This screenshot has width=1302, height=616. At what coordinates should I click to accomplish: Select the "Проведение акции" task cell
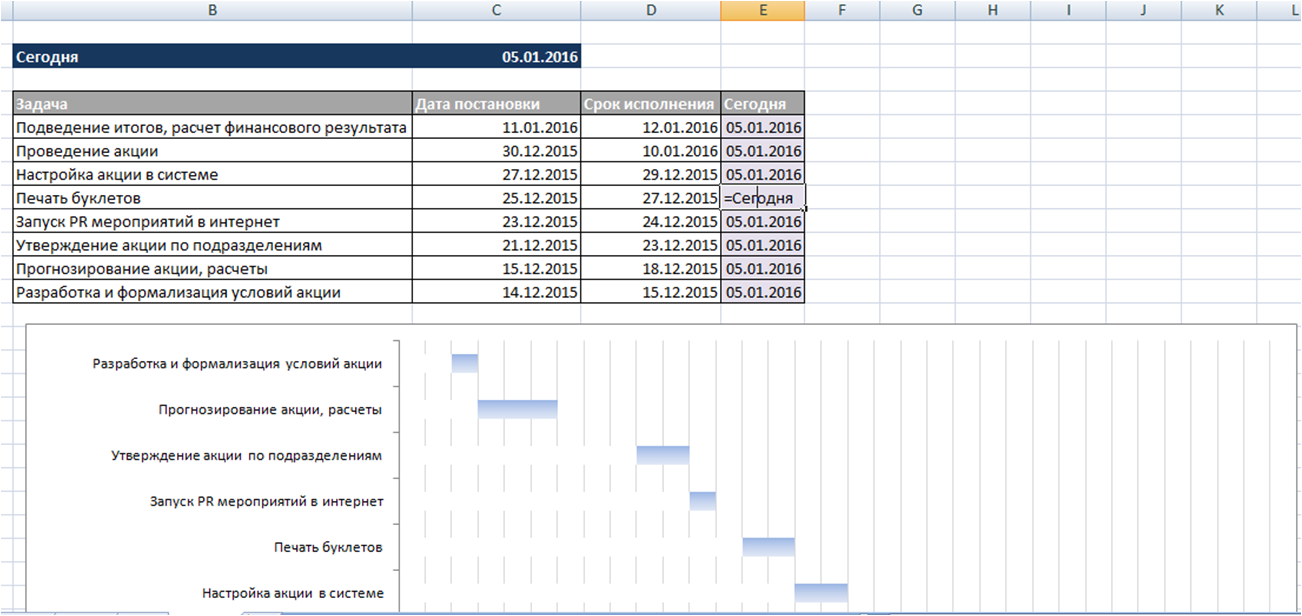[212, 151]
